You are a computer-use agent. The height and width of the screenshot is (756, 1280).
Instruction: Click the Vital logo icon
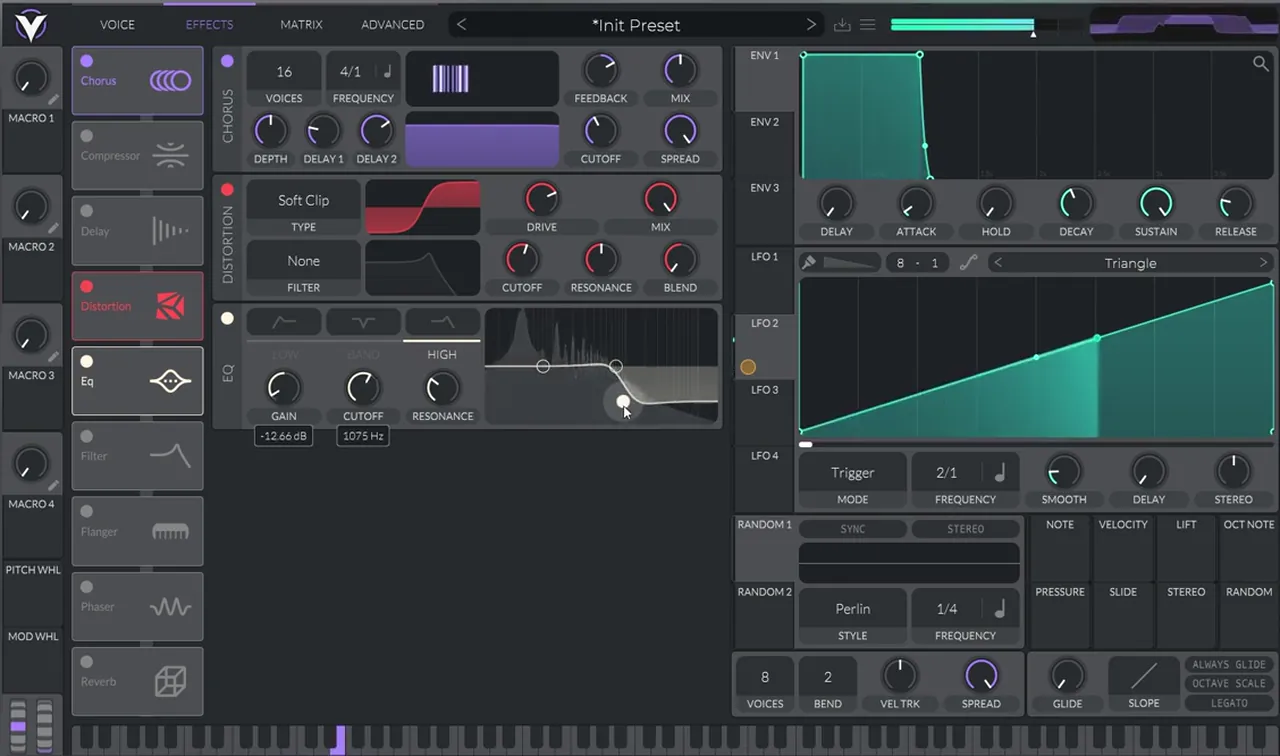30,25
